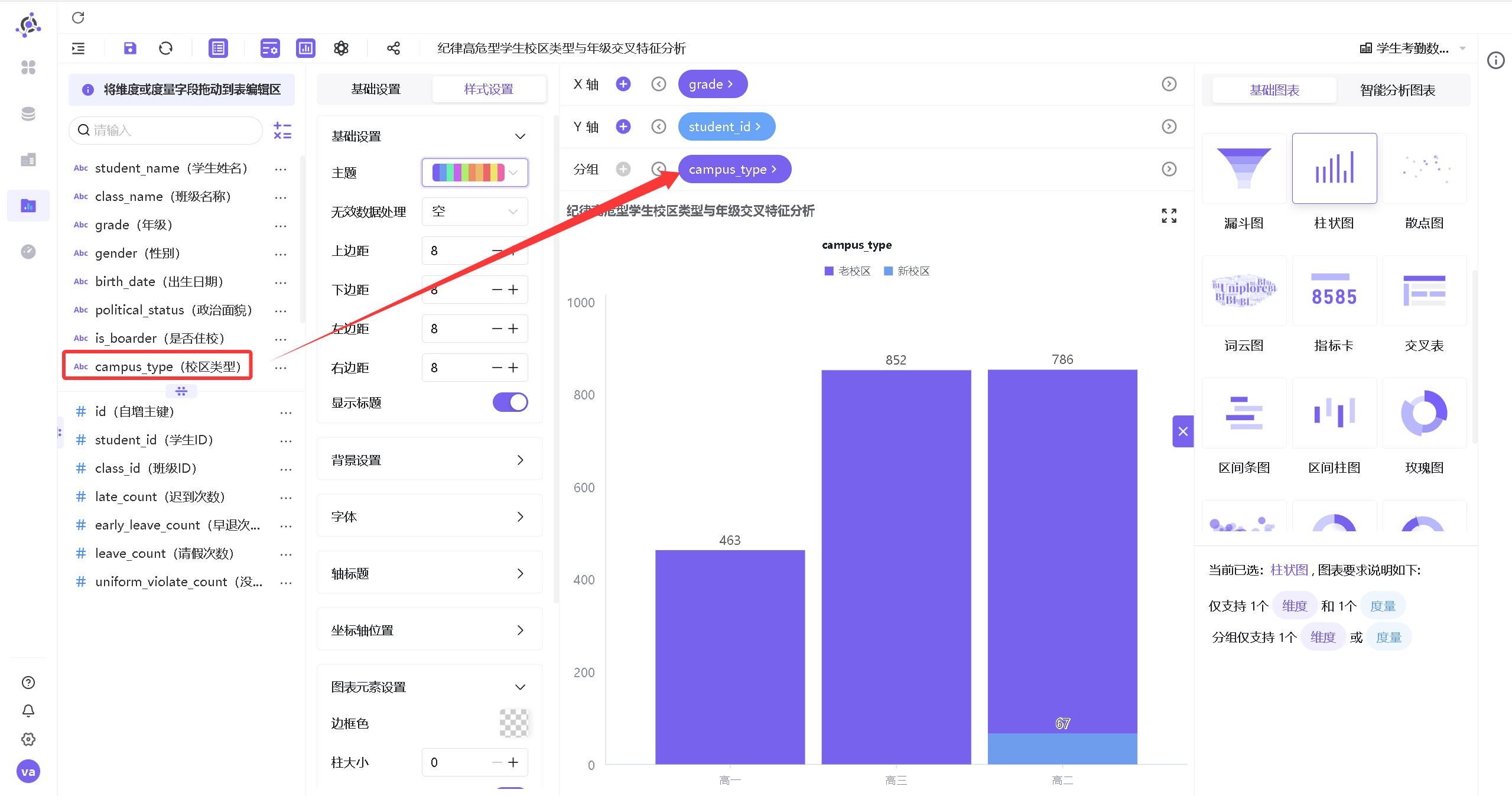Toggle 老校区 legend series visibility
1512x796 pixels.
(847, 271)
